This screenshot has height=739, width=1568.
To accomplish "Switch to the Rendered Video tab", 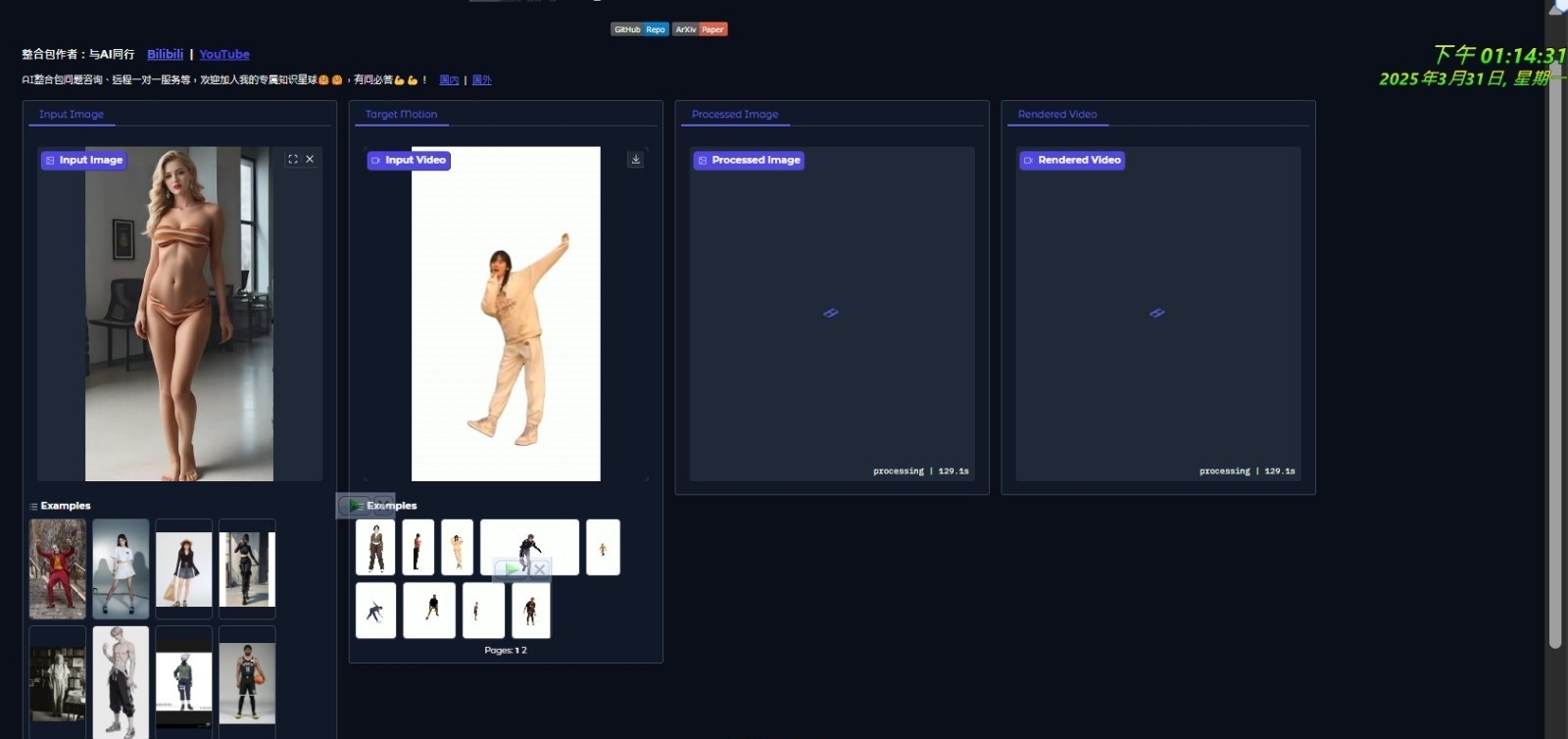I will coord(1056,115).
